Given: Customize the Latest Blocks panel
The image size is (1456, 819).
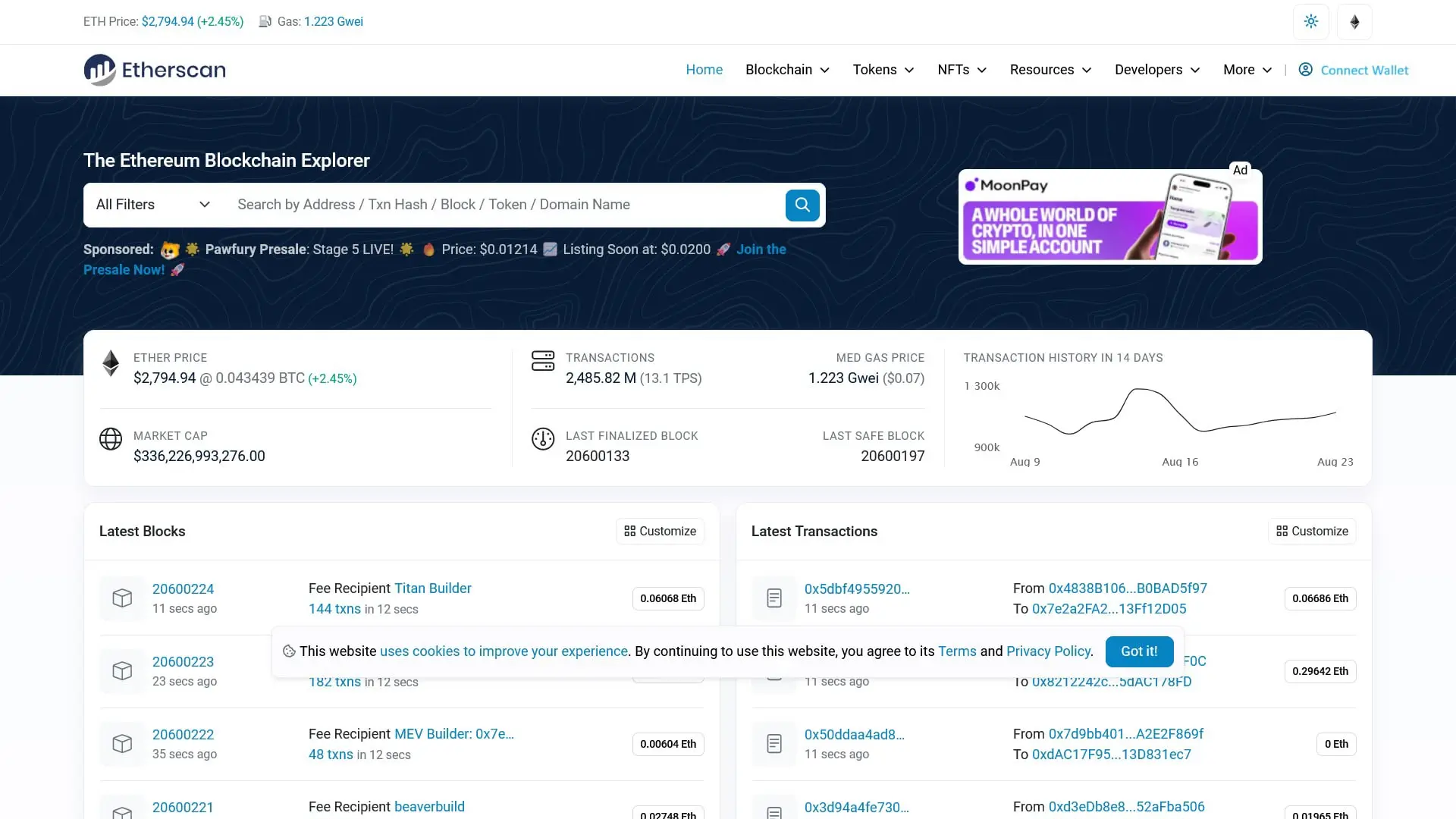Looking at the screenshot, I should point(660,532).
